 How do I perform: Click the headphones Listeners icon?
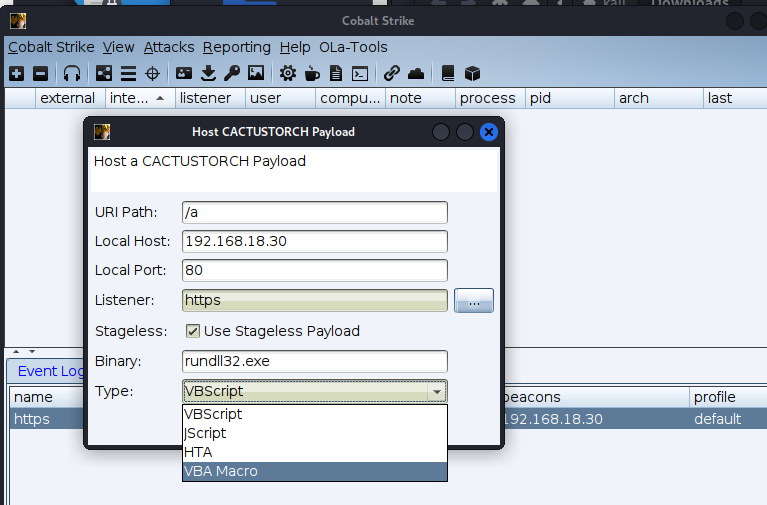71,73
